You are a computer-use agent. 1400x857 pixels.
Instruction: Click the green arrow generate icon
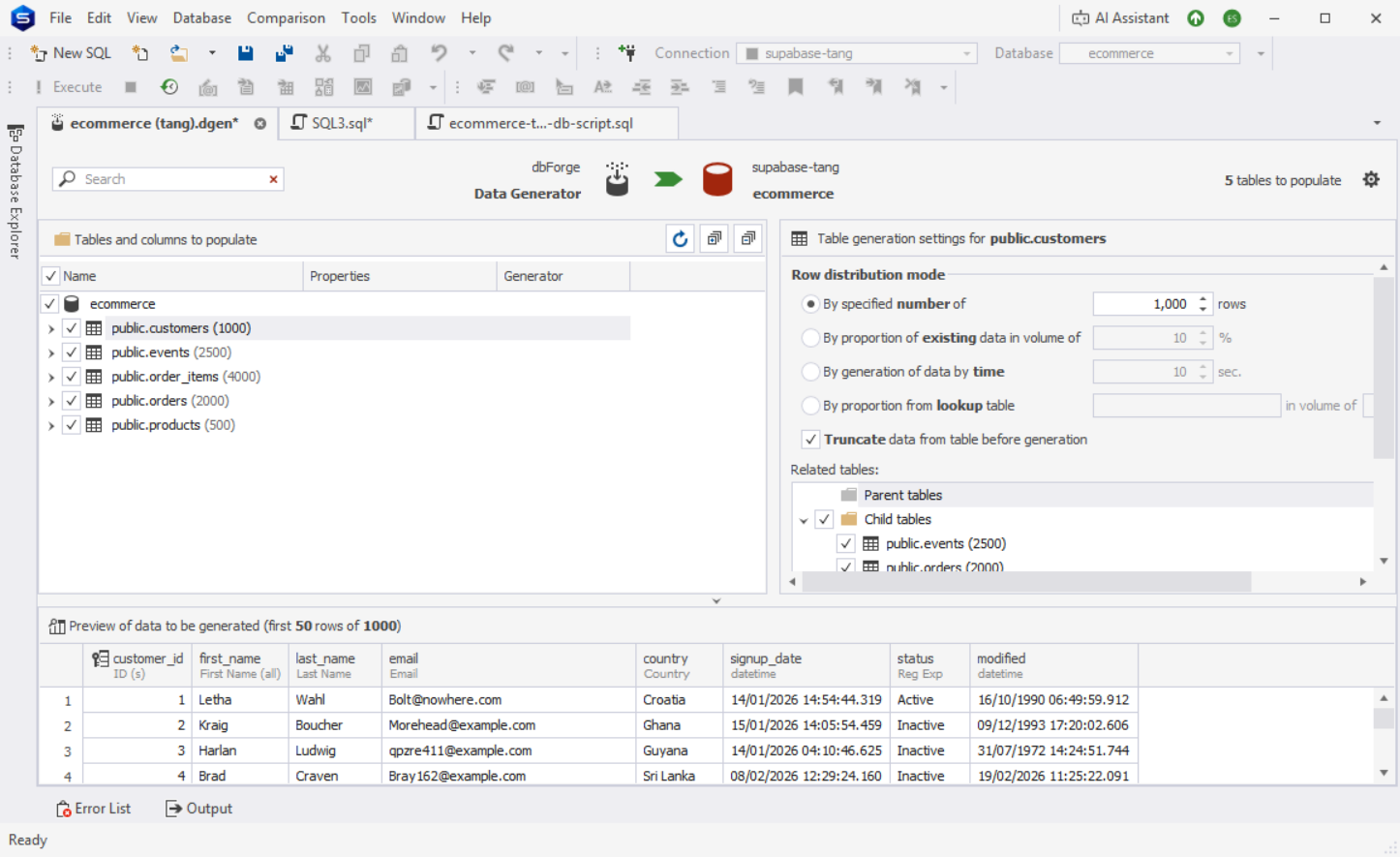click(x=668, y=180)
